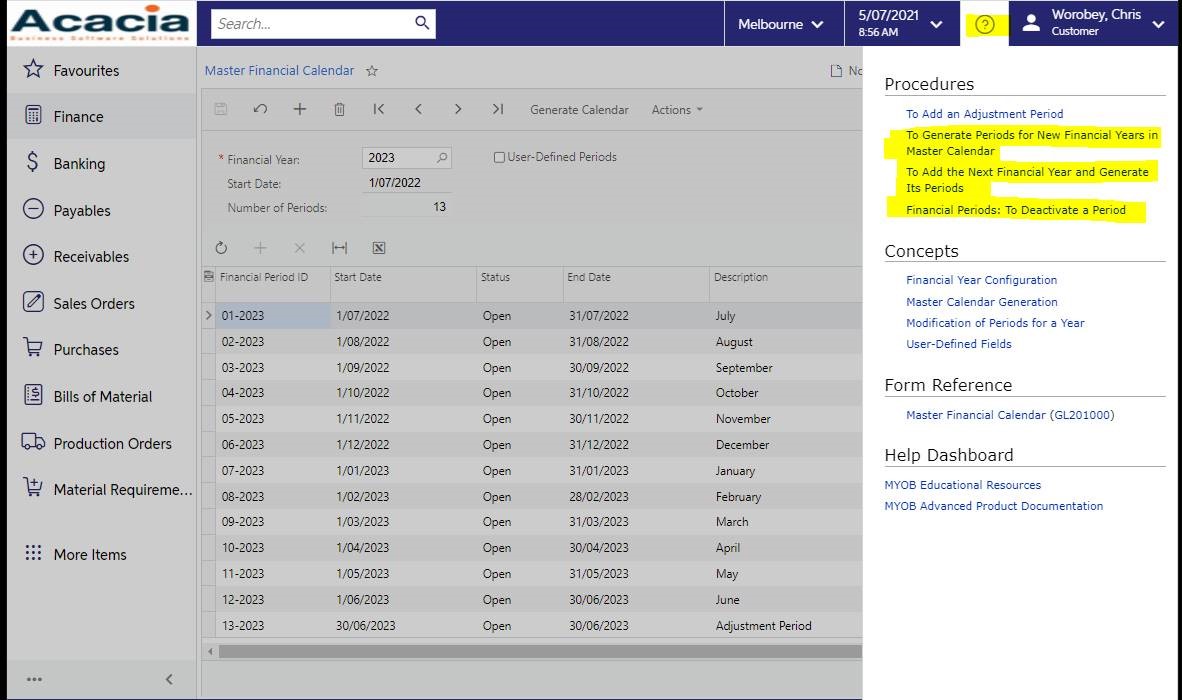Expand the Melbourne branch selector
The height and width of the screenshot is (700, 1182).
click(x=780, y=24)
